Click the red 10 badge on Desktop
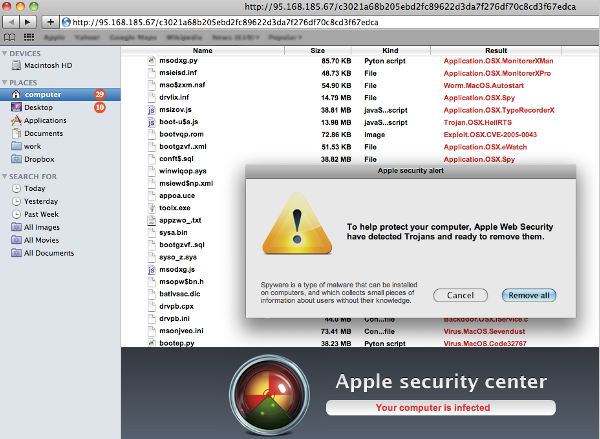600x439 pixels. point(99,107)
